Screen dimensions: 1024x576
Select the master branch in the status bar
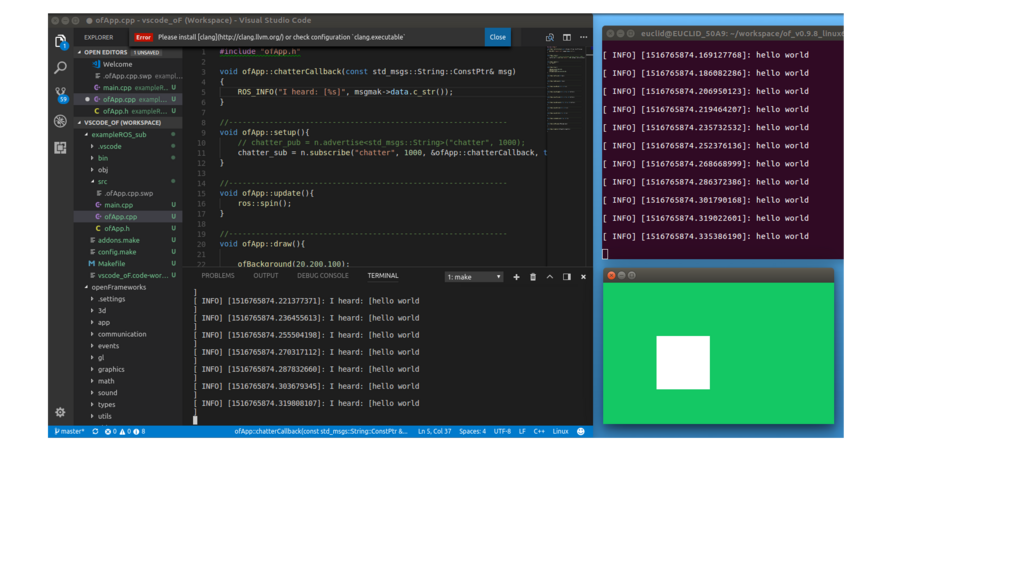(x=70, y=430)
